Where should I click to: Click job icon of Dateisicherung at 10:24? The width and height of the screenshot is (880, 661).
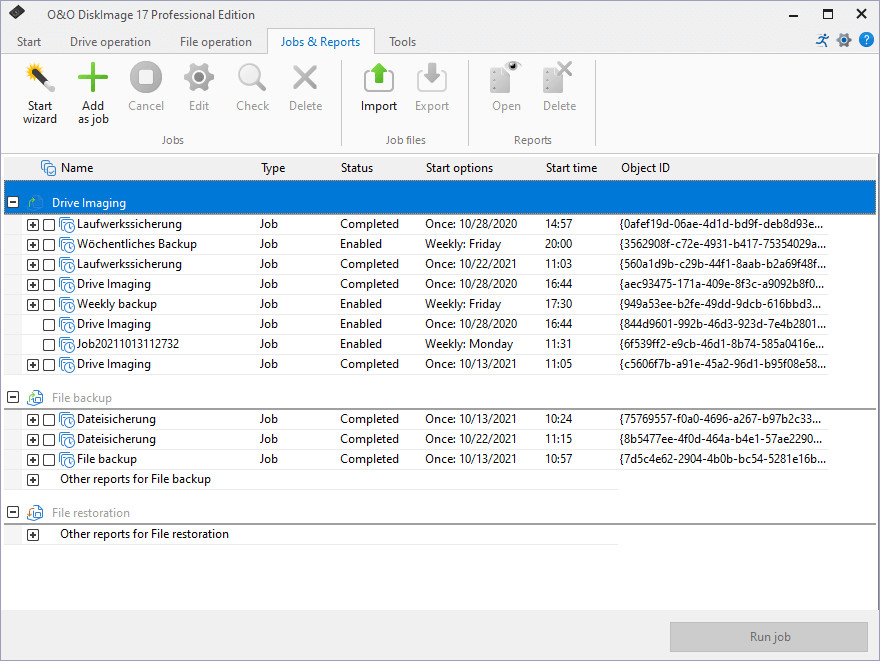pos(67,420)
